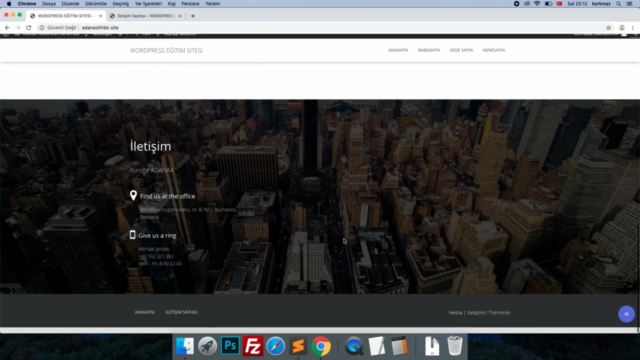Screen dimensions: 640x360
Task: Launch Photoshop from the Dock
Action: pos(230,346)
